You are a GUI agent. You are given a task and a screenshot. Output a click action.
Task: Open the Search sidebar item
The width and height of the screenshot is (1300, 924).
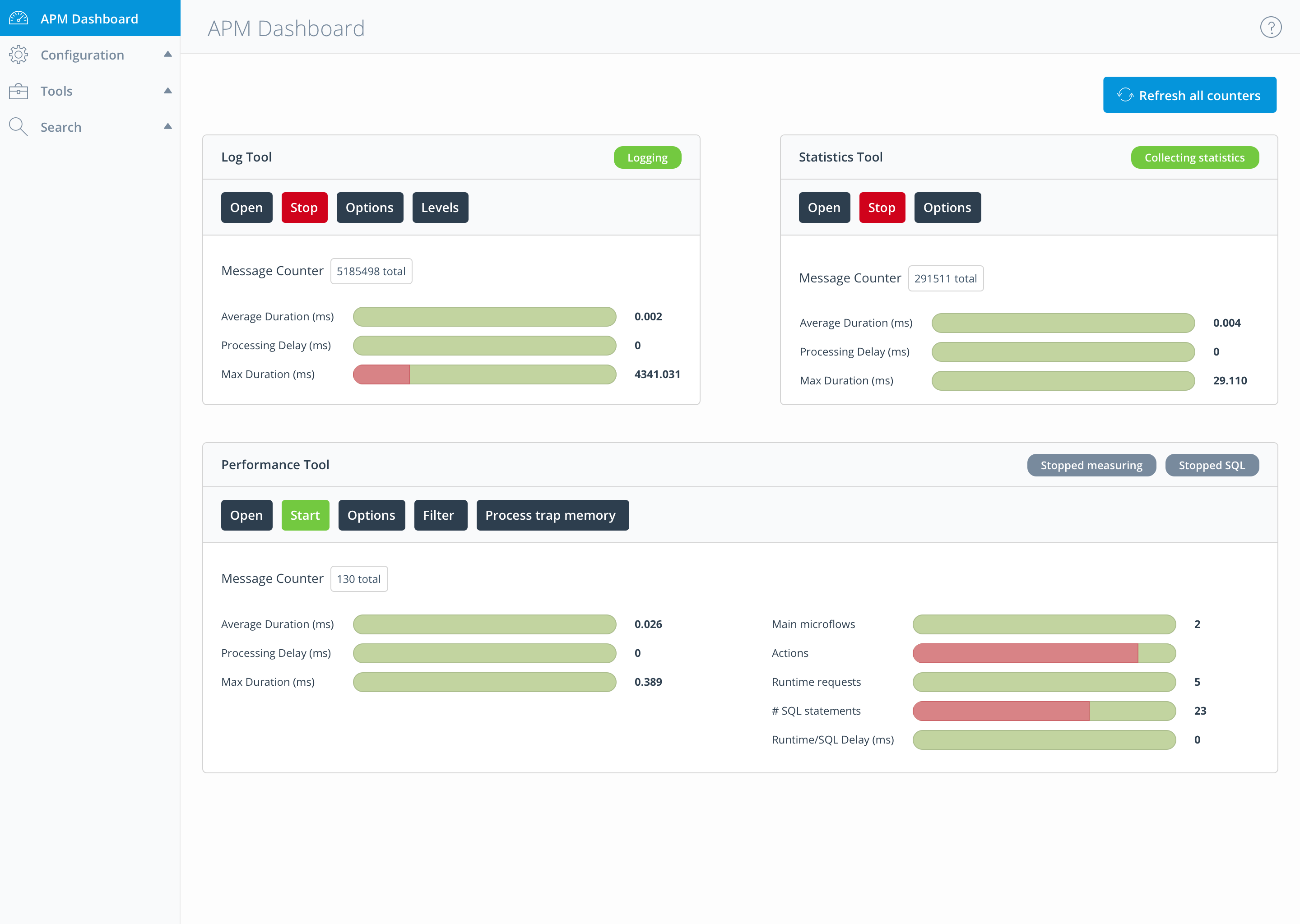point(90,127)
